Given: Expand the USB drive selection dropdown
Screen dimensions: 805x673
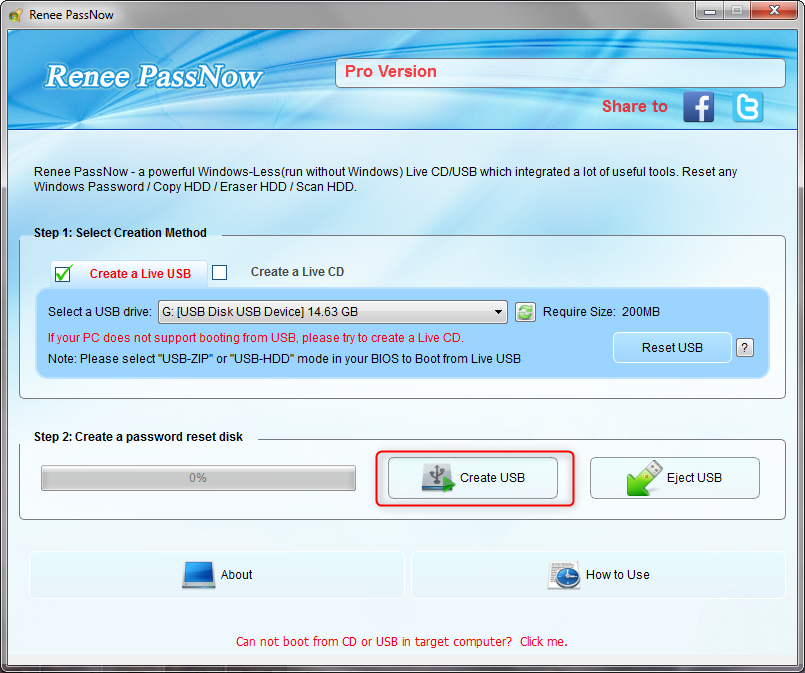Looking at the screenshot, I should point(499,313).
